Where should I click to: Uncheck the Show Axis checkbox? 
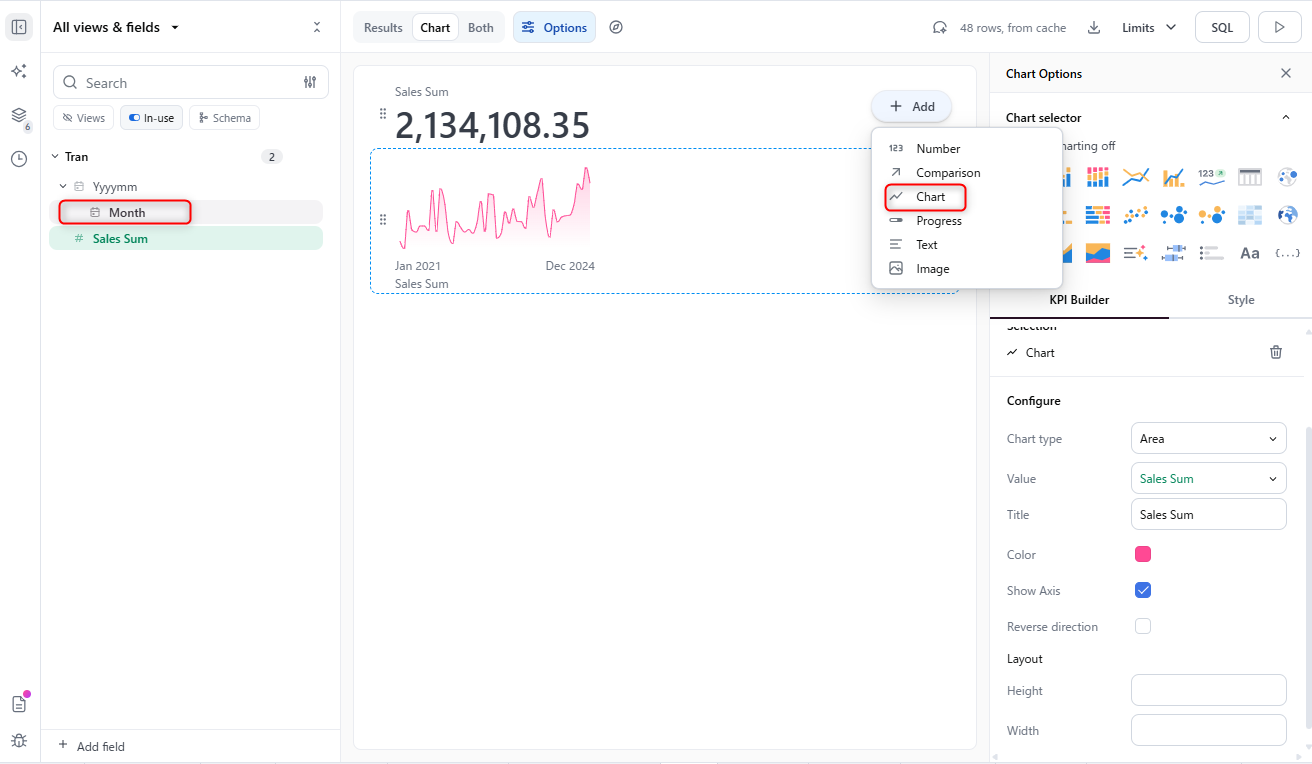(x=1143, y=591)
